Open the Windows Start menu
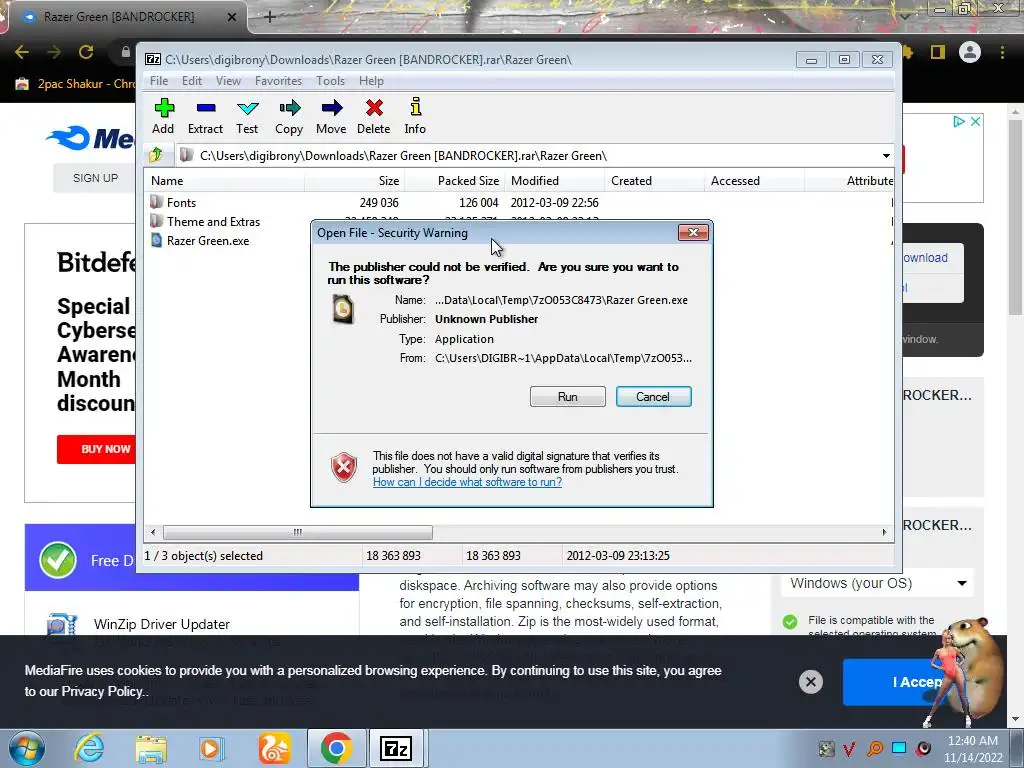The height and width of the screenshot is (768, 1024). point(26,748)
